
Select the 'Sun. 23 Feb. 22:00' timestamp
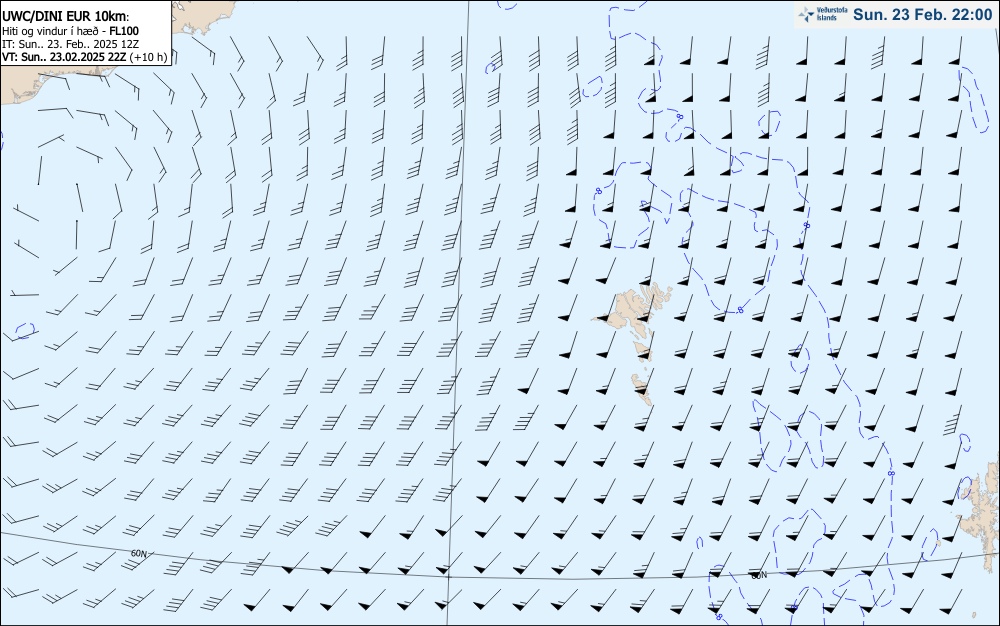pos(922,15)
